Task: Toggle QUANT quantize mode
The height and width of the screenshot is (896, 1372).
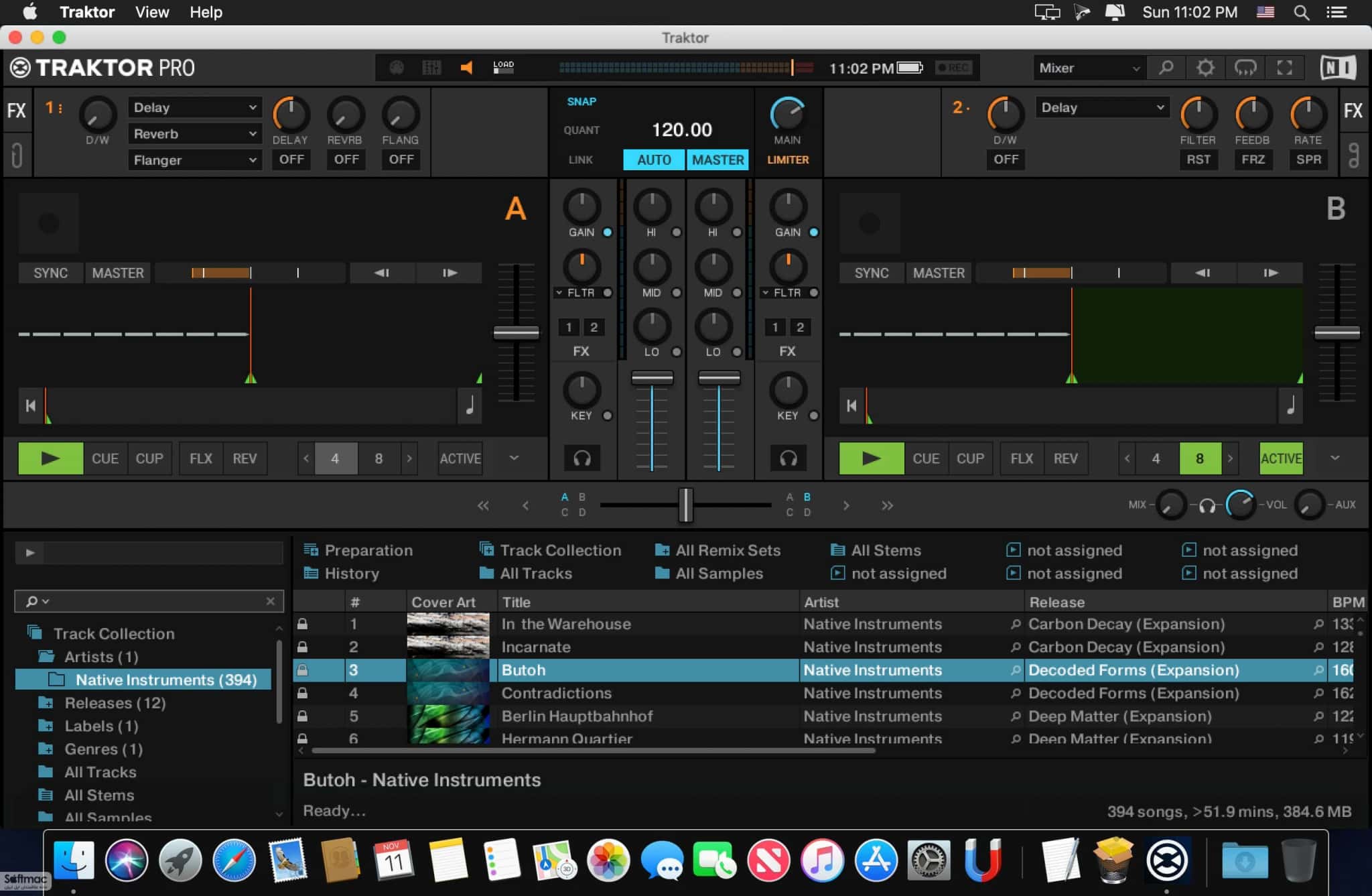Action: click(581, 130)
